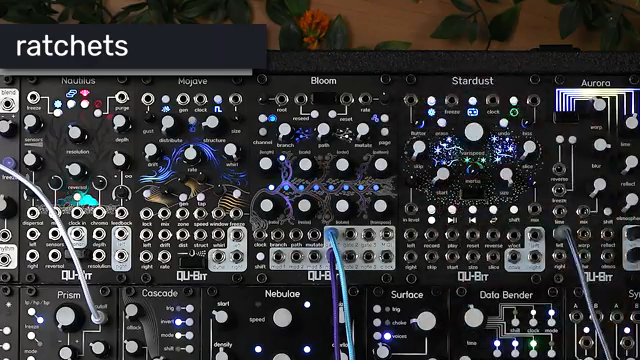Toggle the choke button on Surface
Image resolution: width=640 pixels, height=360 pixels.
pyautogui.click(x=377, y=322)
